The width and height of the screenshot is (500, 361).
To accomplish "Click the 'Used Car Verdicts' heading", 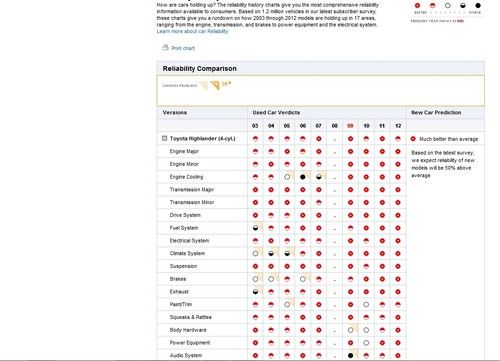I will 276,112.
